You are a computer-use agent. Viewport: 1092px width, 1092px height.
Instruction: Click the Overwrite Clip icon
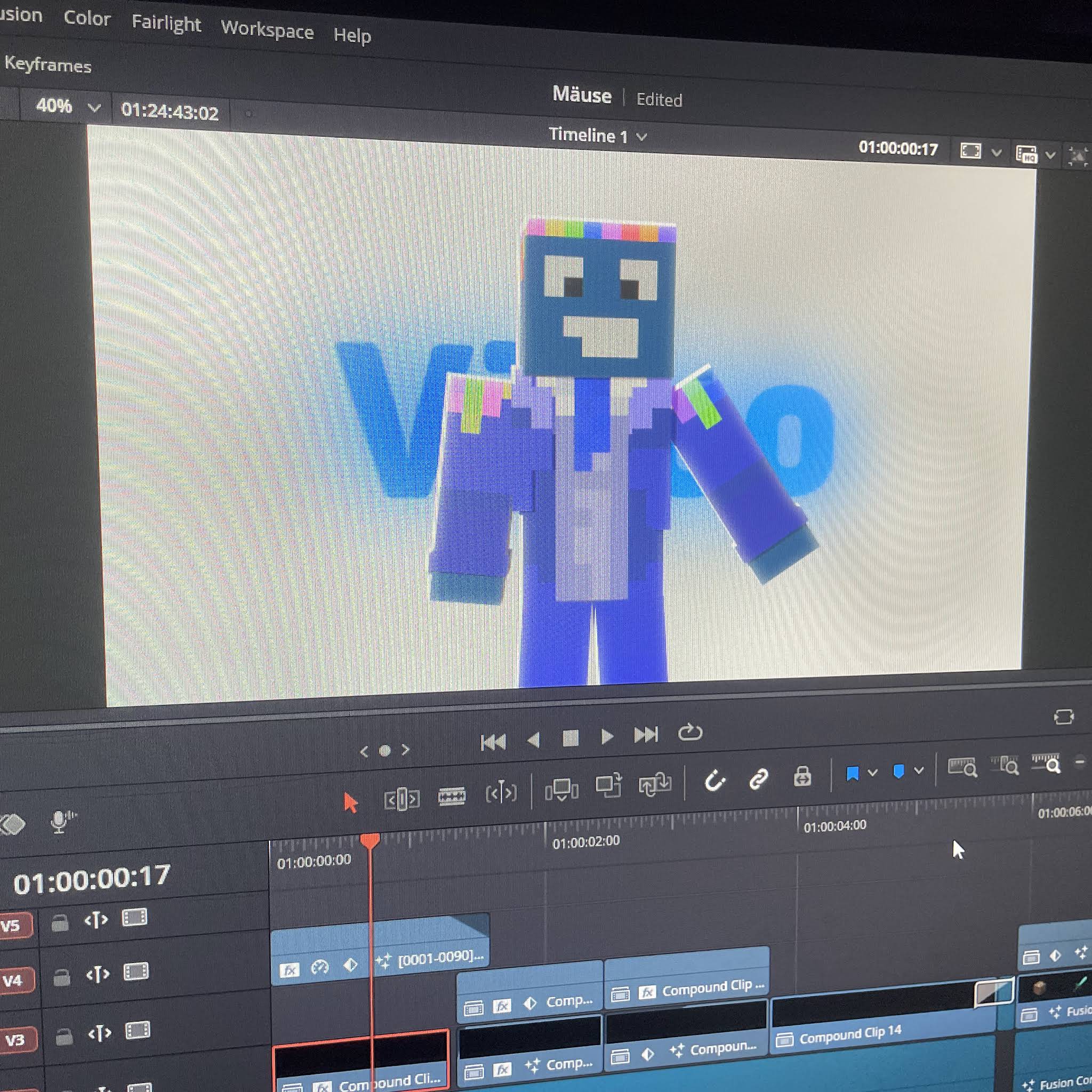click(x=609, y=785)
